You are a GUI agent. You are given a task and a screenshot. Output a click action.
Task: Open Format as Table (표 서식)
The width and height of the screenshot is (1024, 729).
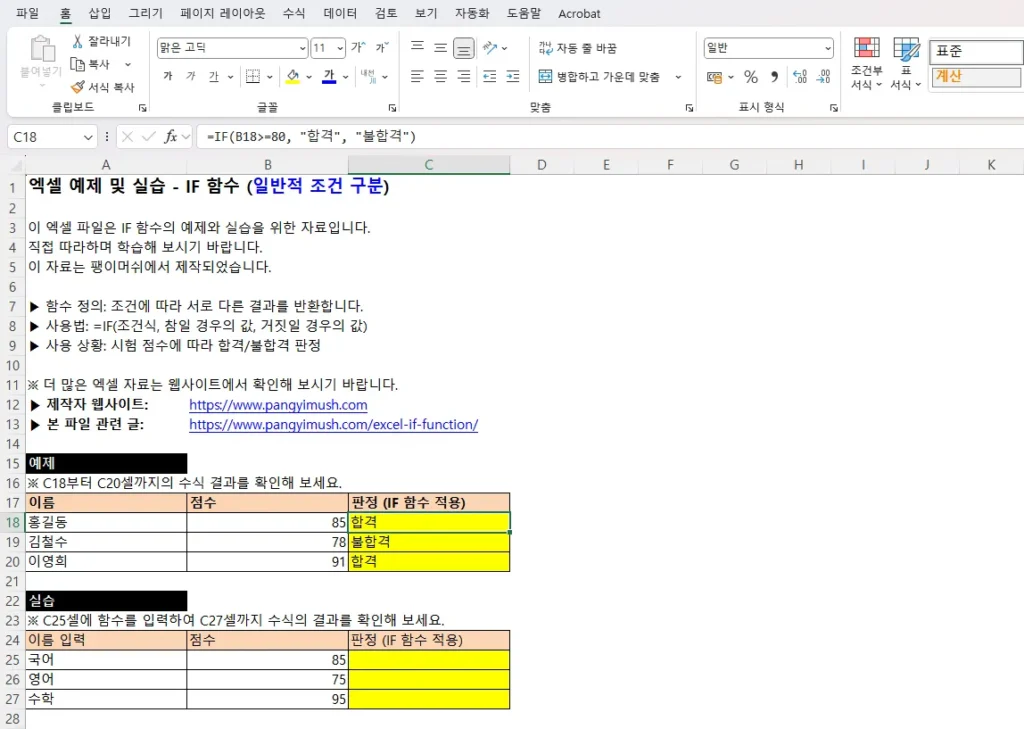pyautogui.click(x=906, y=63)
